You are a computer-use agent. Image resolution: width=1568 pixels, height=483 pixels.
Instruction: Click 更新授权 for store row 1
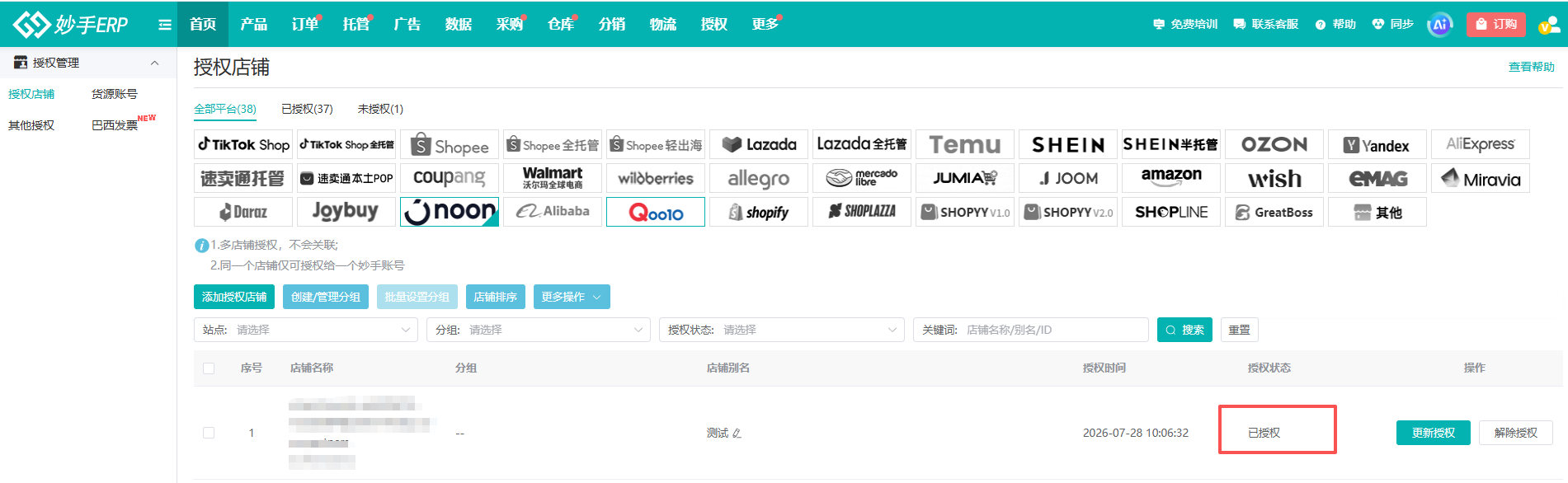click(1434, 433)
